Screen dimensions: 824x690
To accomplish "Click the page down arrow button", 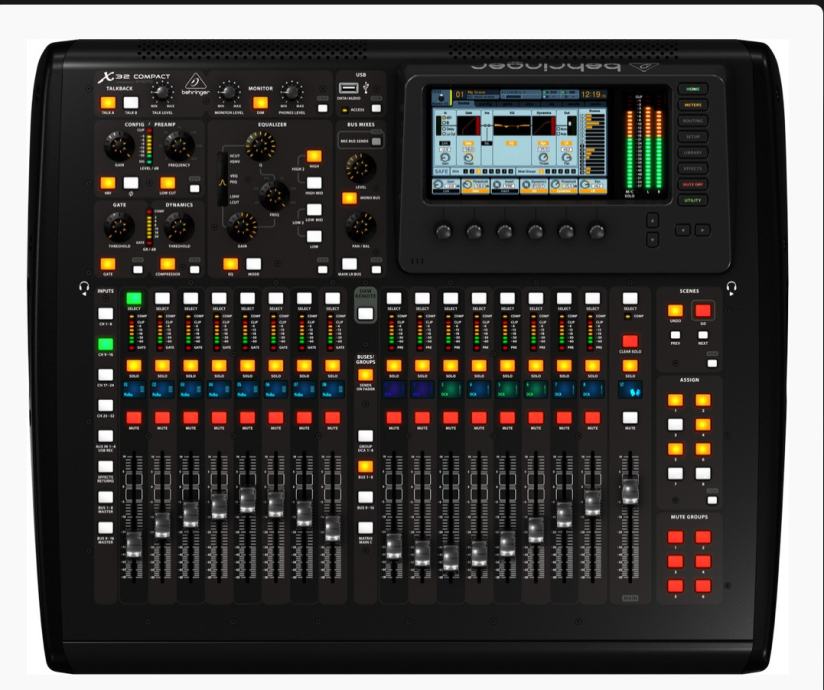I will 652,239.
